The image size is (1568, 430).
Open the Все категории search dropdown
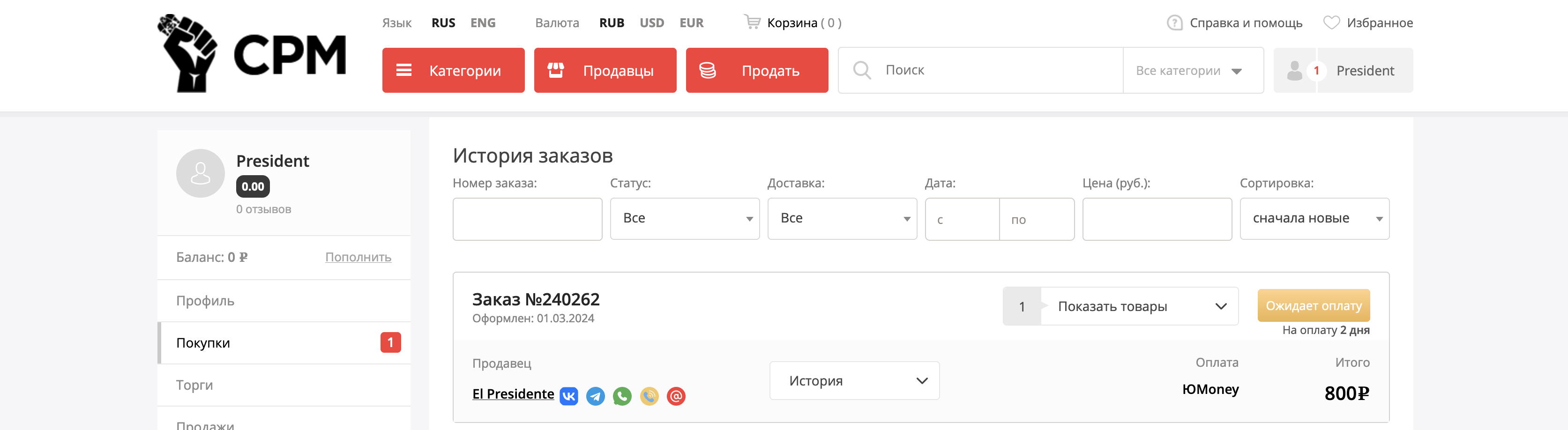click(x=1193, y=71)
